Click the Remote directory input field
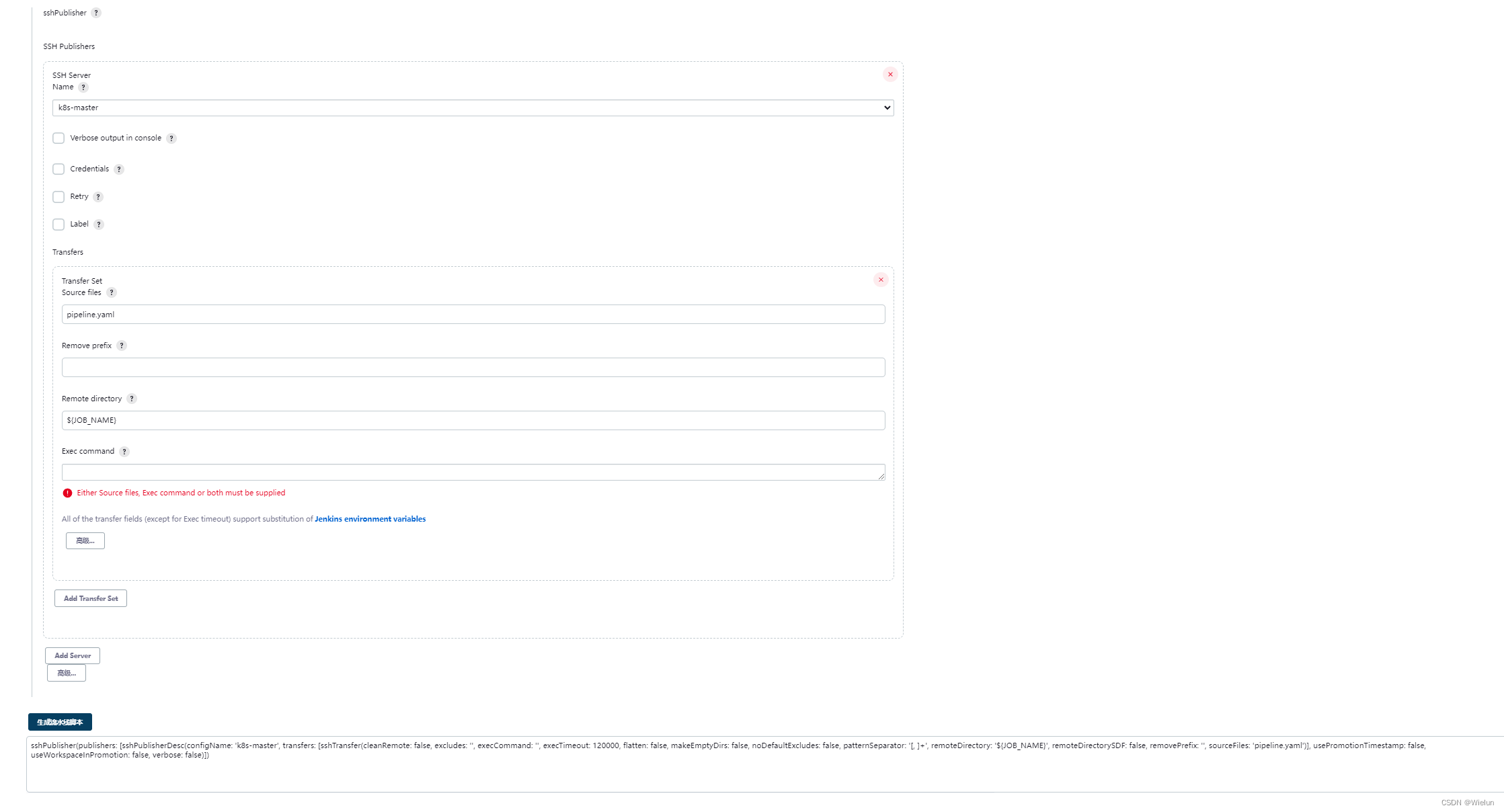This screenshot has height=812, width=1504. (x=473, y=420)
